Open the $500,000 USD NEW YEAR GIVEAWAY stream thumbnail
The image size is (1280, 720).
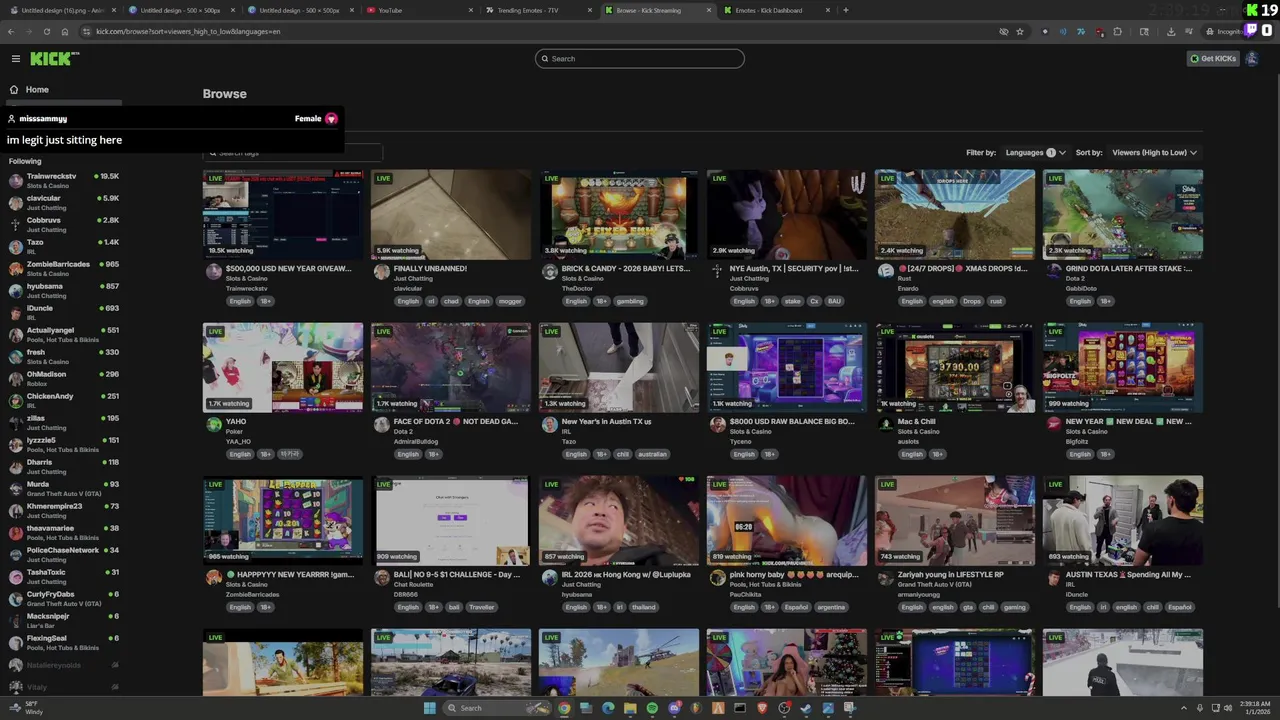[x=283, y=215]
